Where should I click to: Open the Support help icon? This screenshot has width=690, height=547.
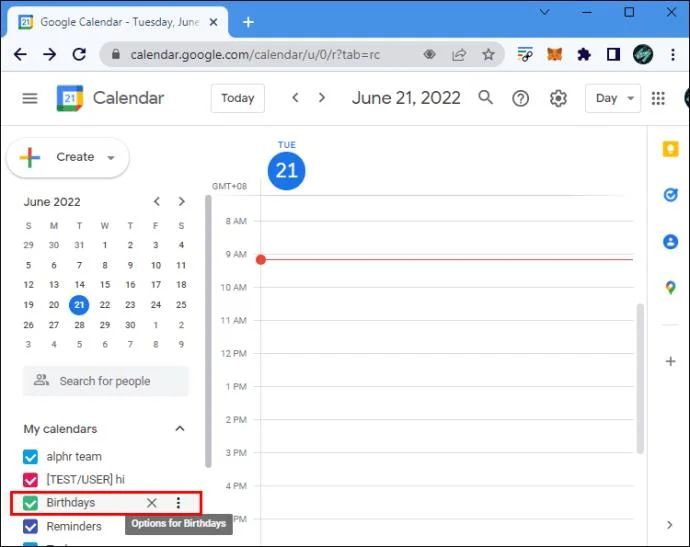pos(520,98)
